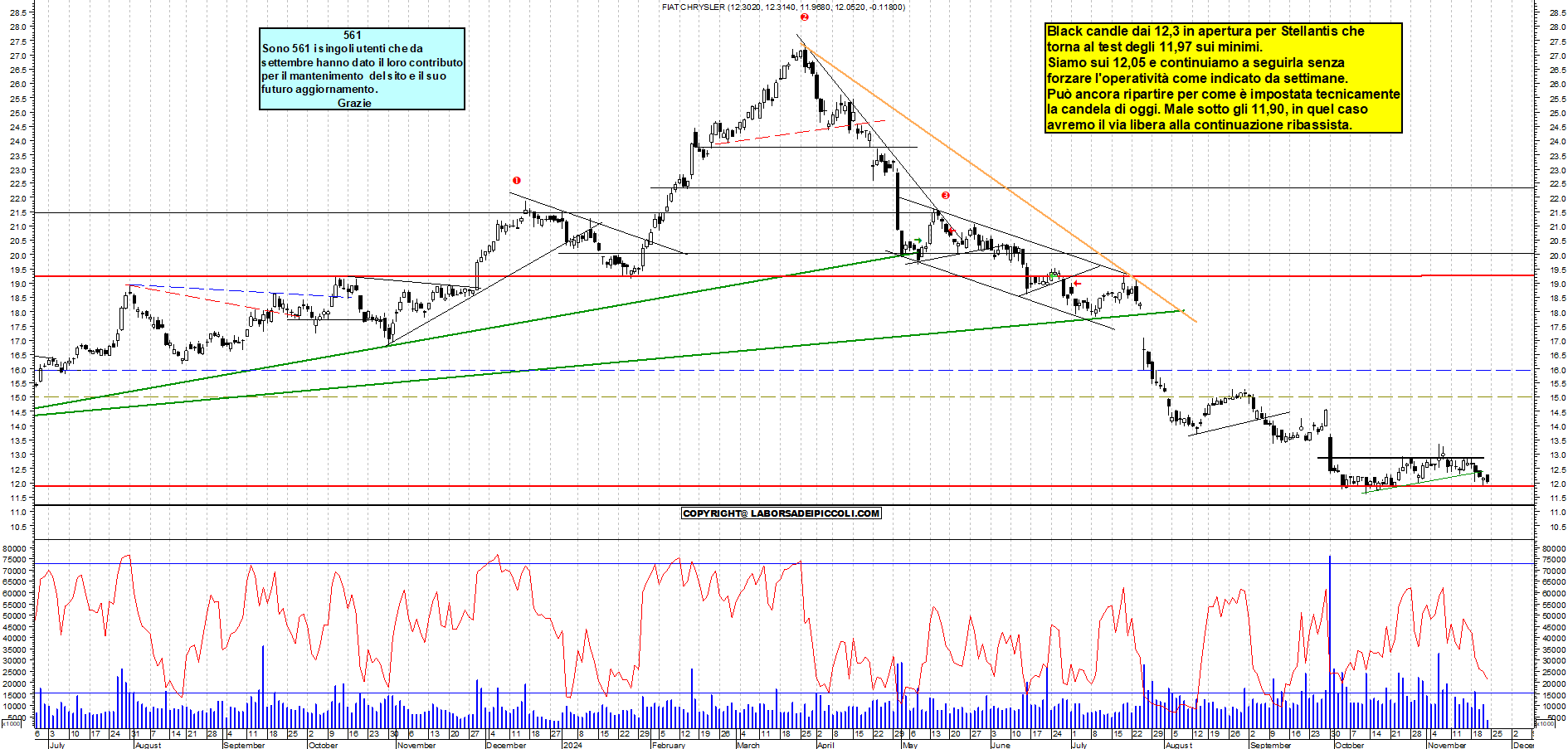1568x749 pixels.
Task: Click the 'May' month label on time axis
Action: [909, 745]
